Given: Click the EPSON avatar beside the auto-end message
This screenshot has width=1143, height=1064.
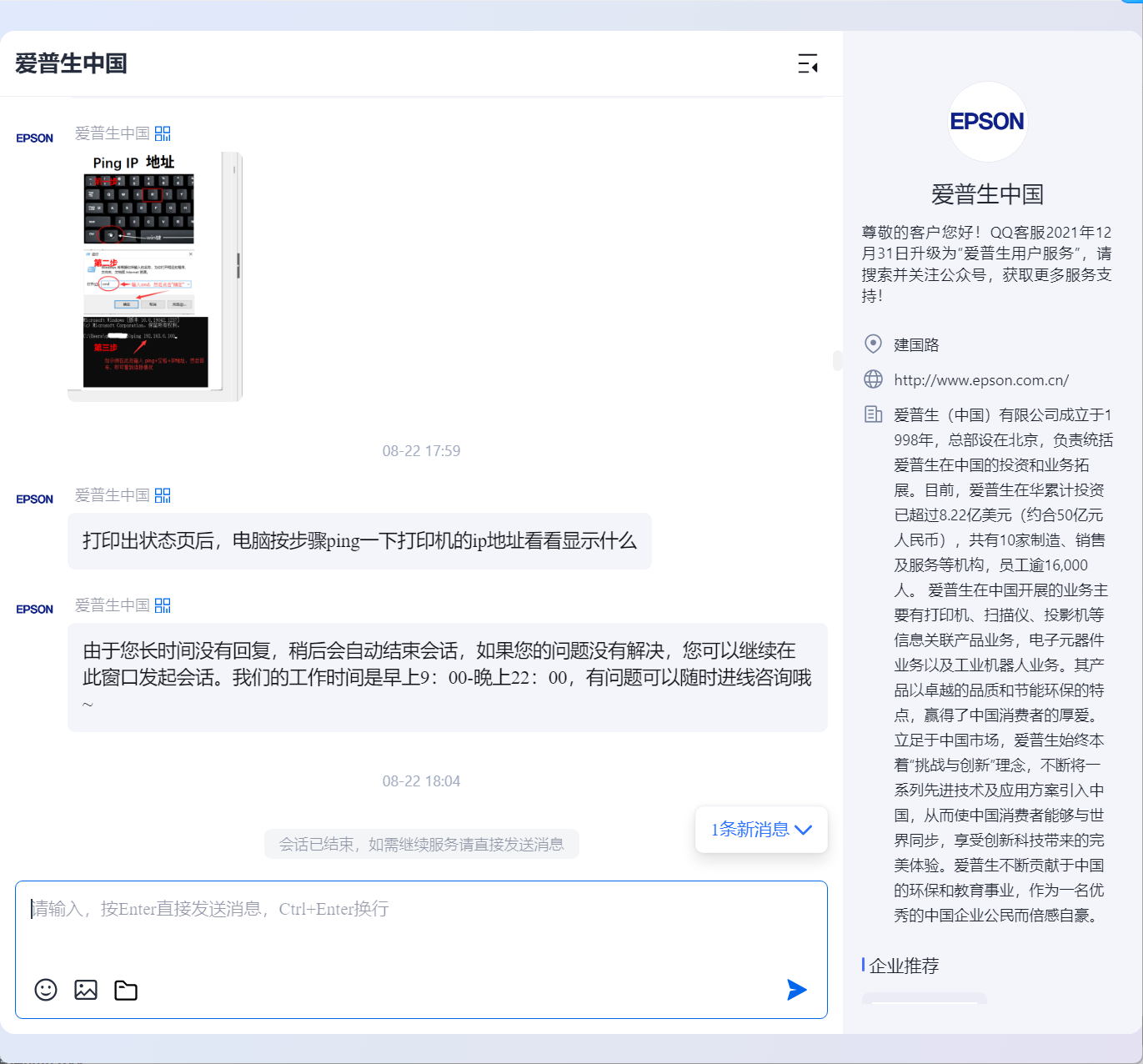Looking at the screenshot, I should pos(35,610).
